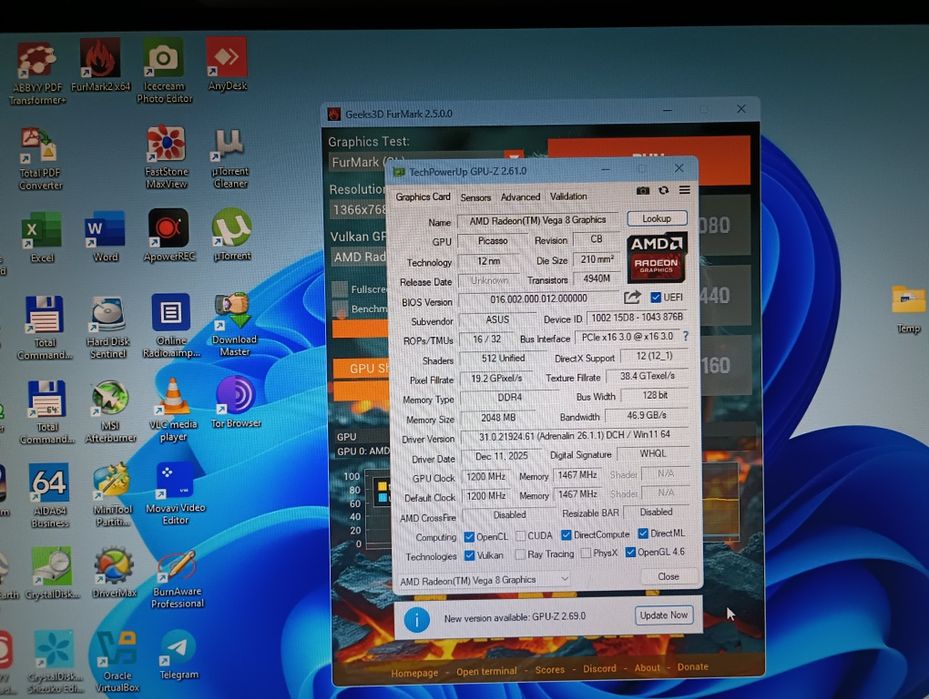
Task: Toggle the UEFI checkbox
Action: tap(656, 297)
